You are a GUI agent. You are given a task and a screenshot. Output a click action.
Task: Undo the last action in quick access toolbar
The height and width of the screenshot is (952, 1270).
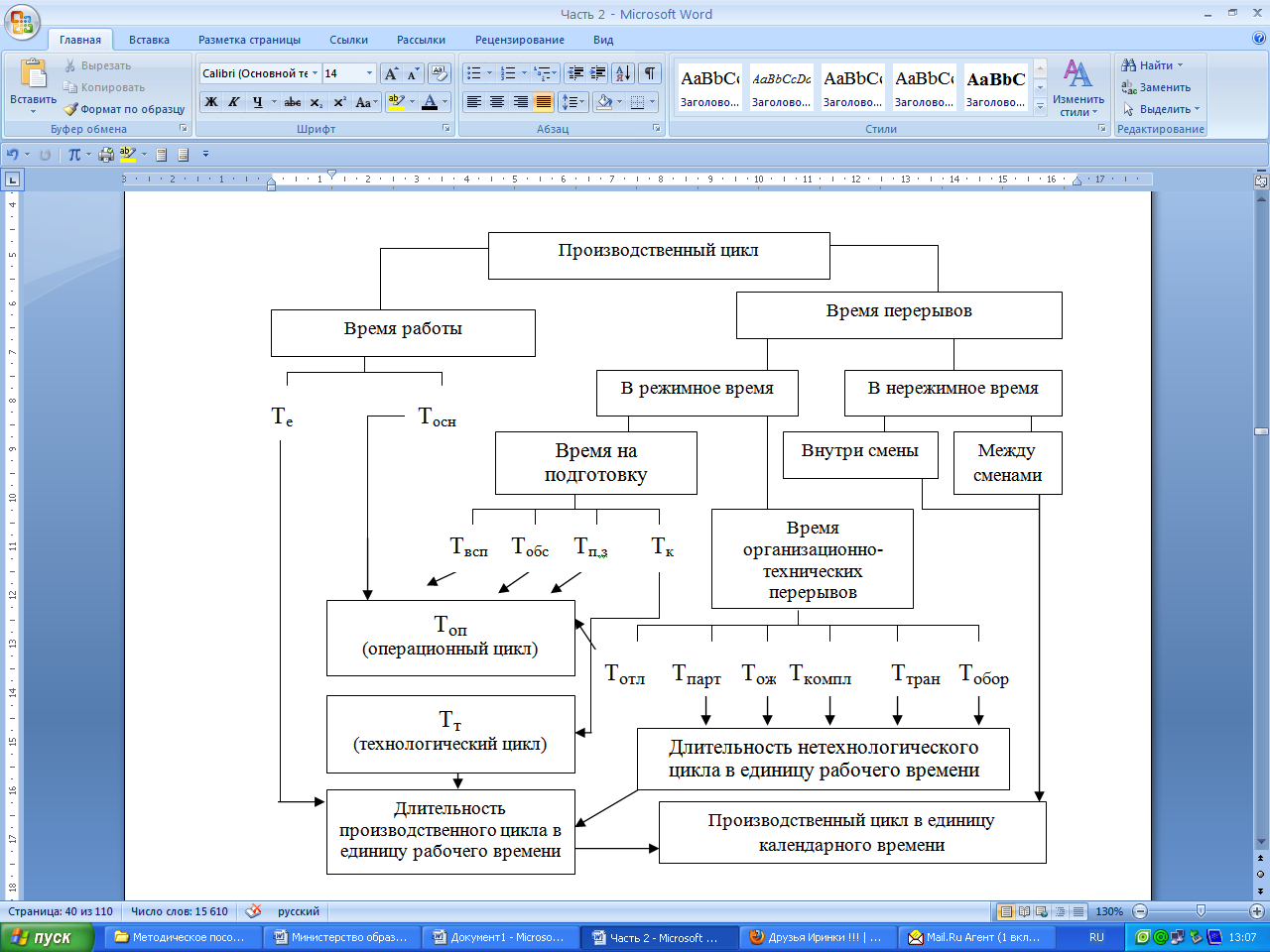pyautogui.click(x=13, y=155)
